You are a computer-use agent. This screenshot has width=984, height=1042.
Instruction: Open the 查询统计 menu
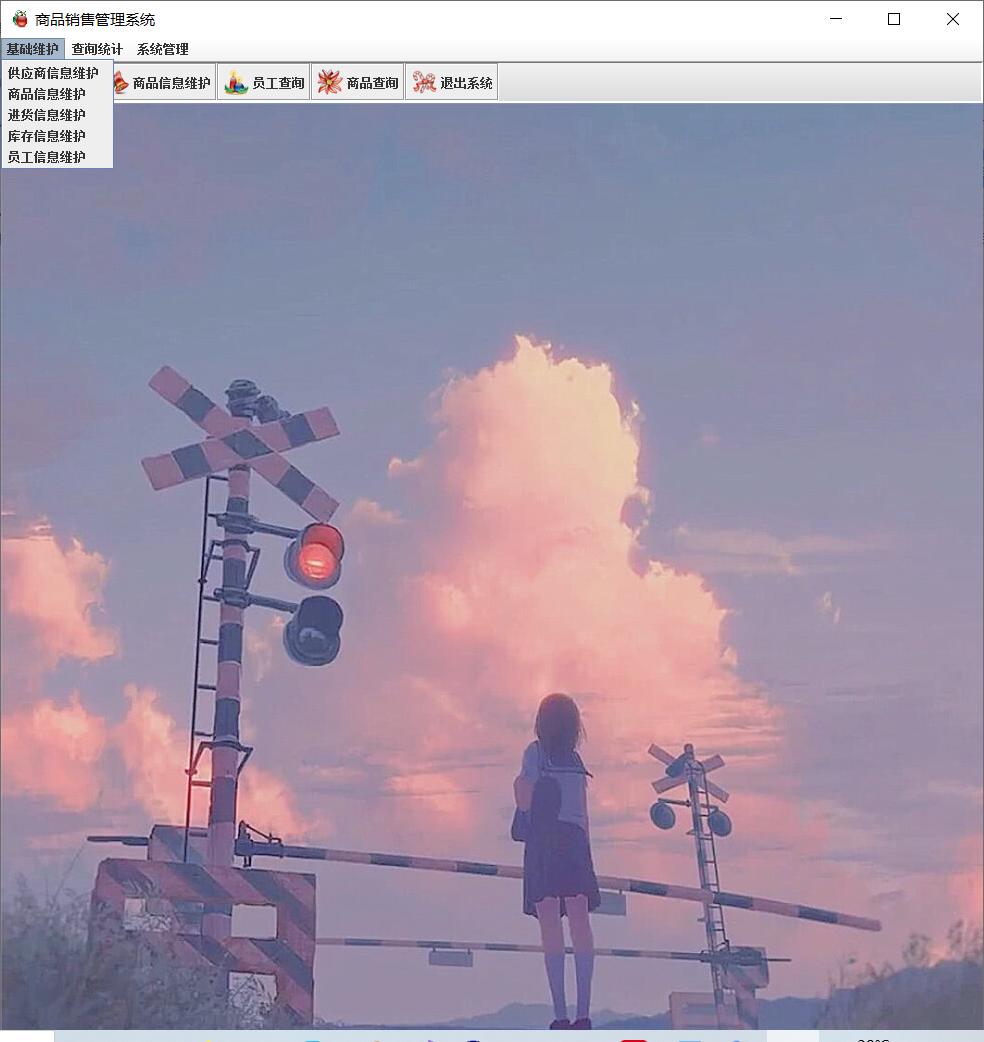(x=97, y=49)
